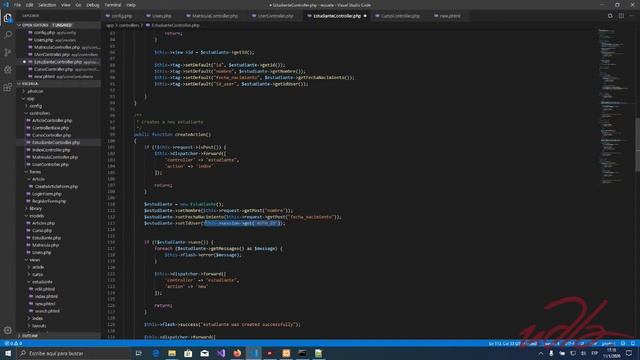Image resolution: width=640 pixels, height=360 pixels.
Task: Open the Source Control view
Action: 8,52
